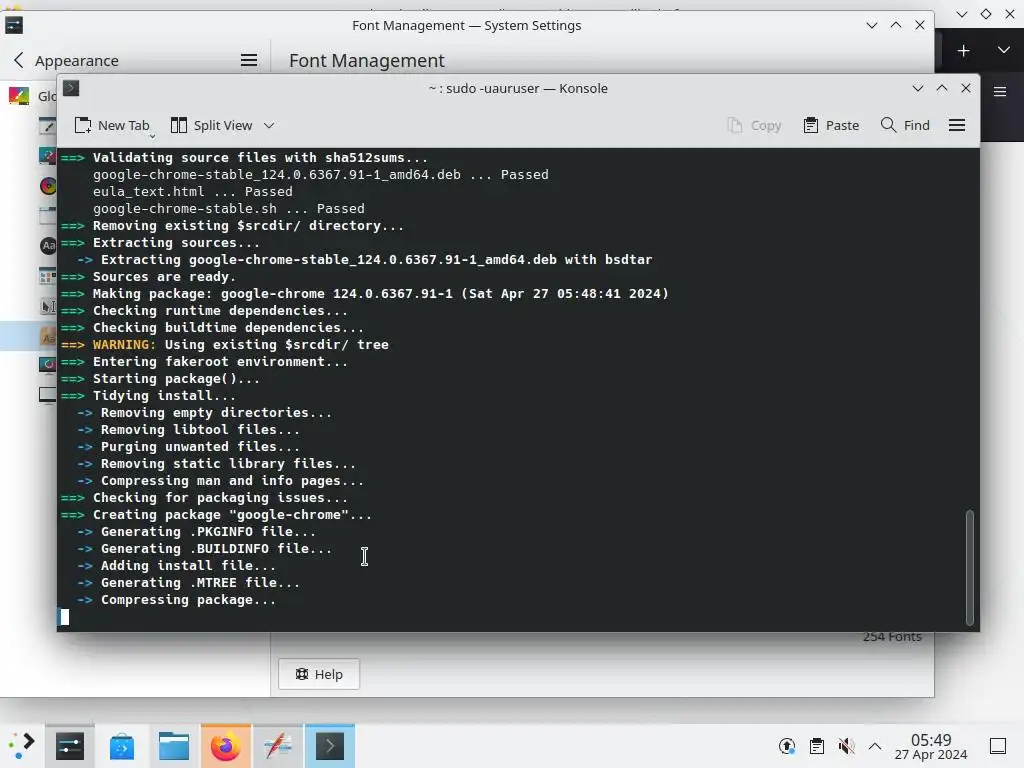Click the show desktop button
1024x768 pixels.
(x=998, y=746)
